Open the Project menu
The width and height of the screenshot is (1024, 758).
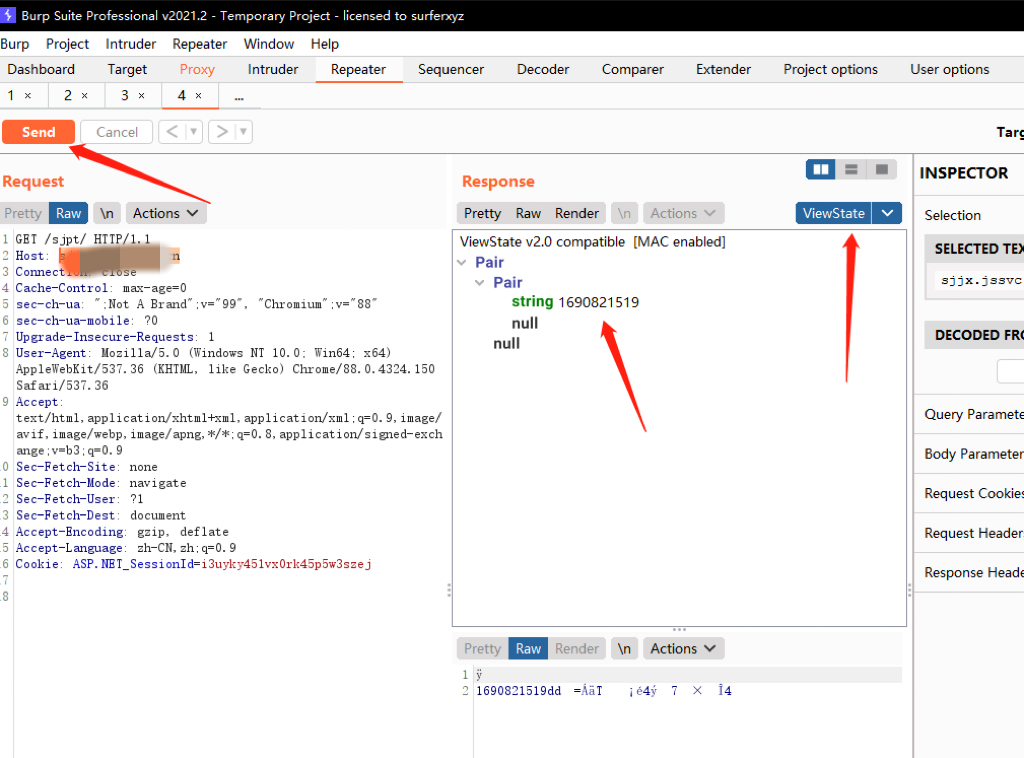[x=67, y=44]
